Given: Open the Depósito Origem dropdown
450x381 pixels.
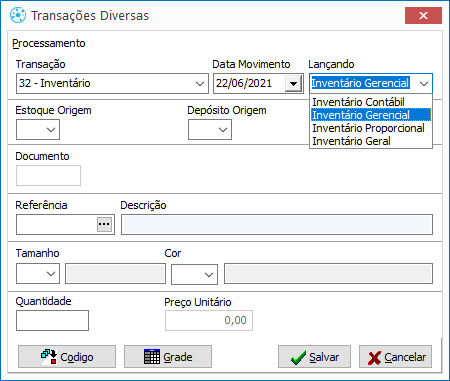Looking at the screenshot, I should (x=210, y=130).
